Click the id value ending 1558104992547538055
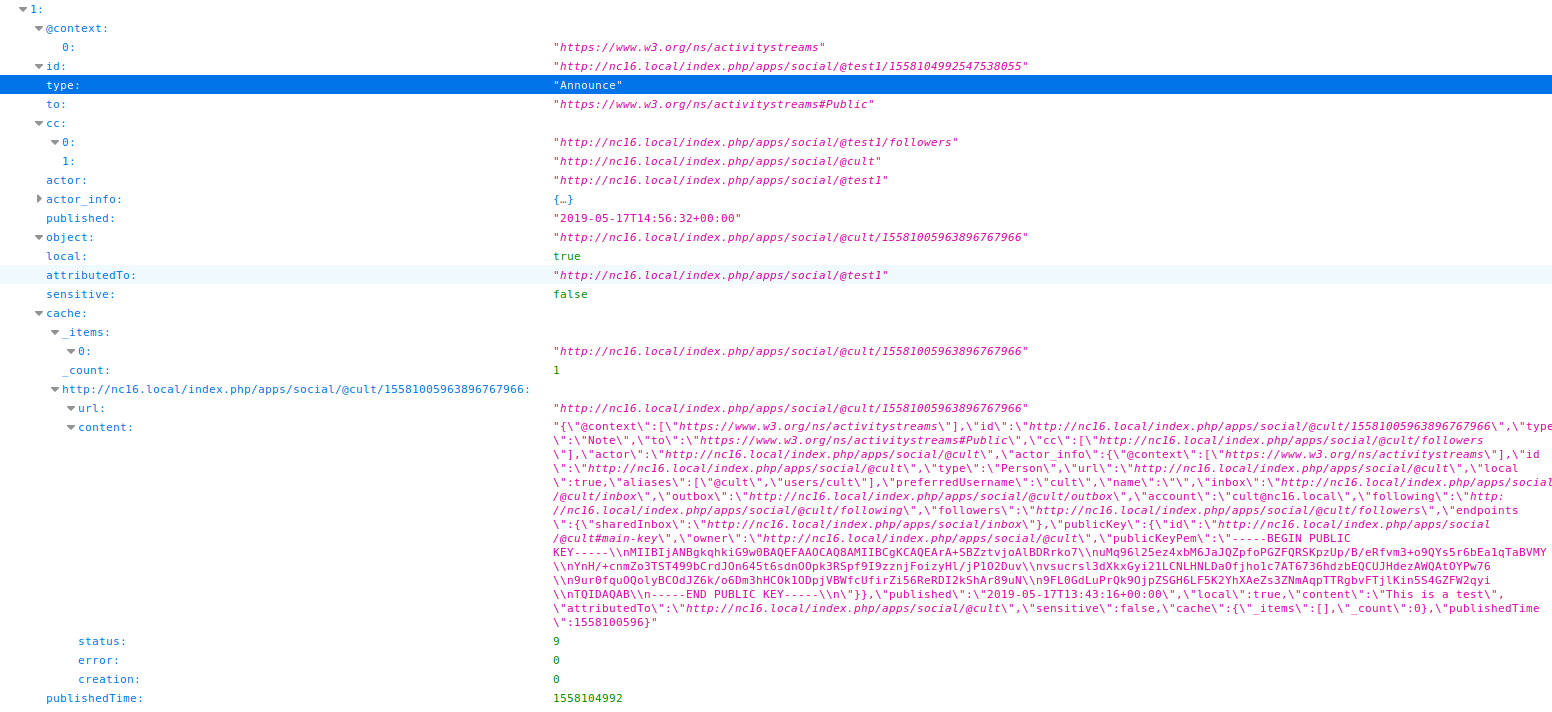This screenshot has height=712, width=1552. (x=791, y=66)
